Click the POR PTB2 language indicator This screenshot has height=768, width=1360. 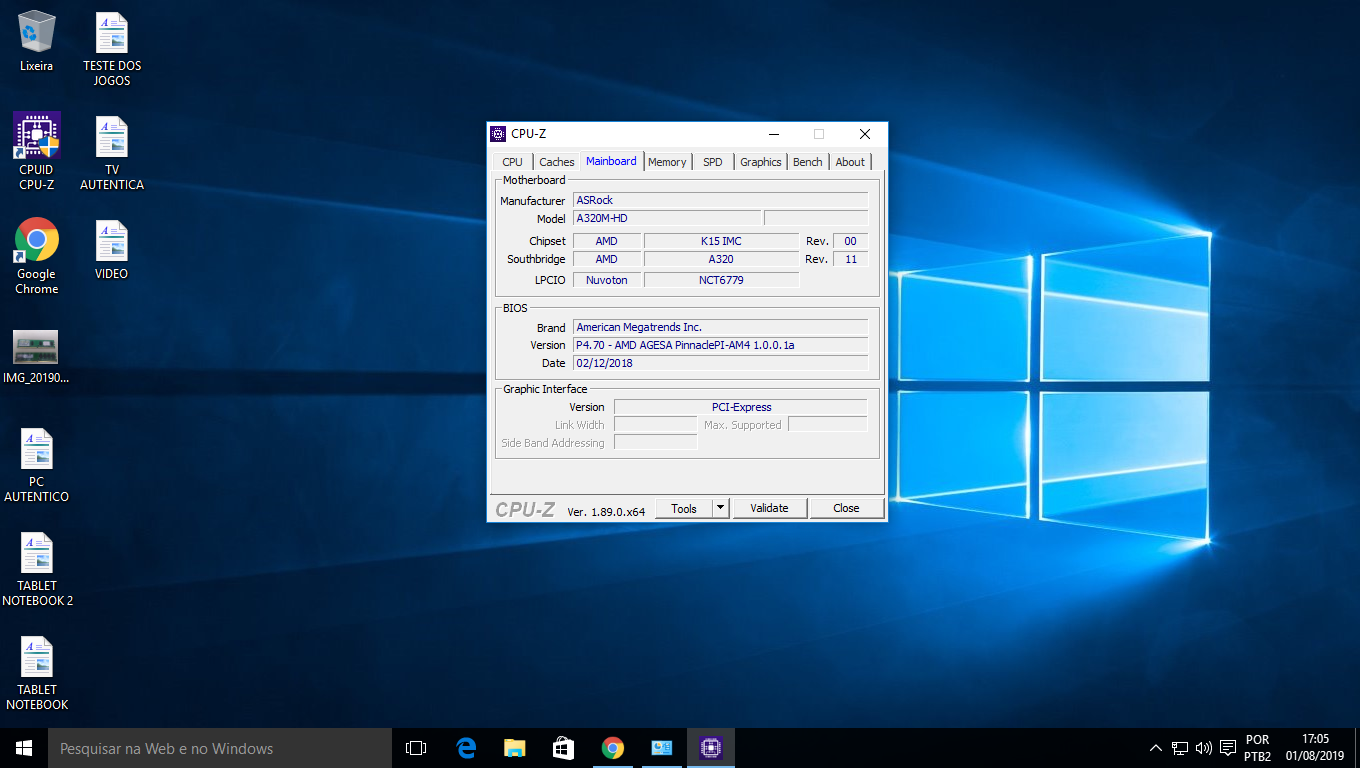(1257, 748)
